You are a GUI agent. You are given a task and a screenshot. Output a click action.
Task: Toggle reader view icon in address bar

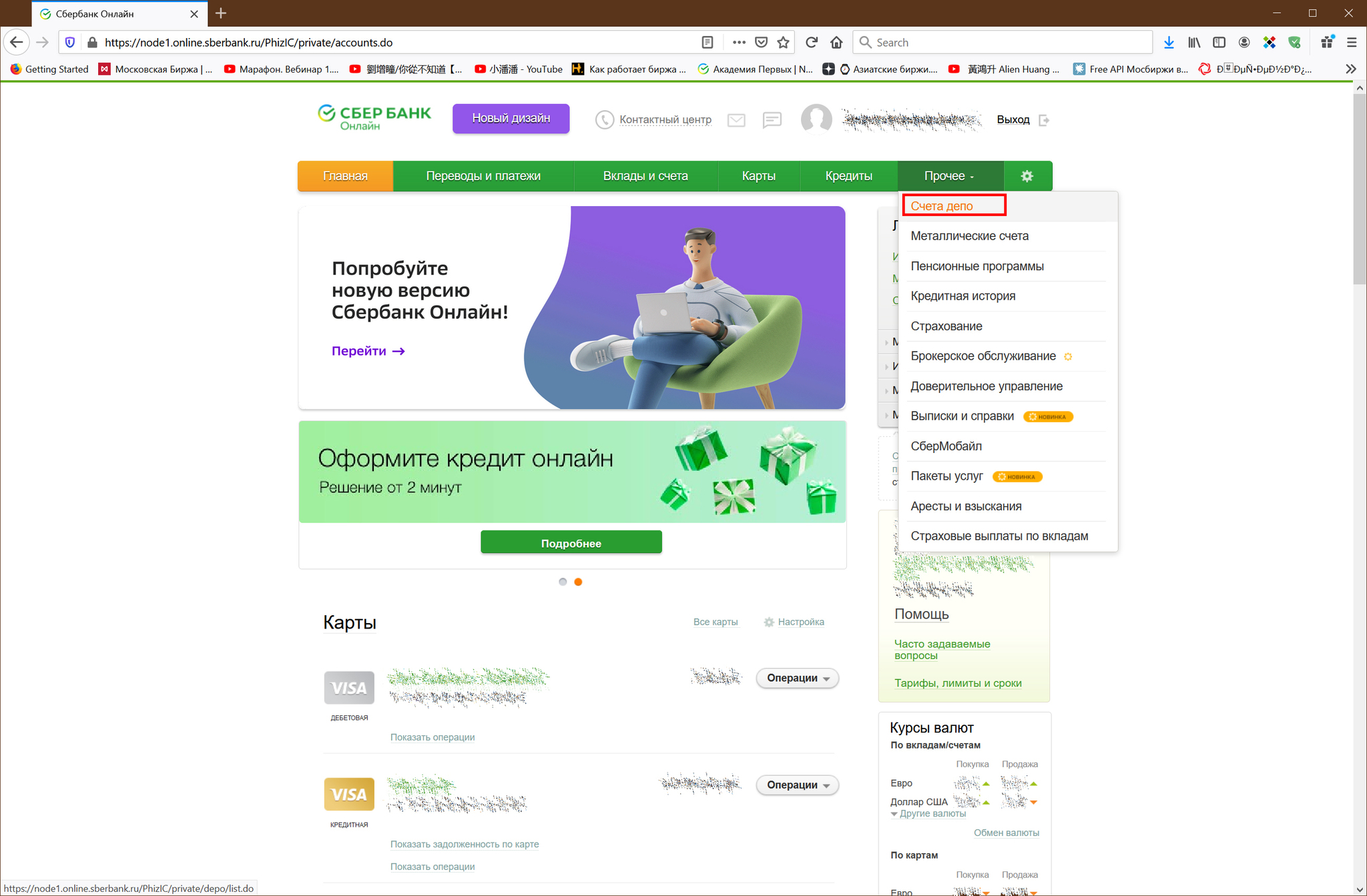(x=708, y=43)
